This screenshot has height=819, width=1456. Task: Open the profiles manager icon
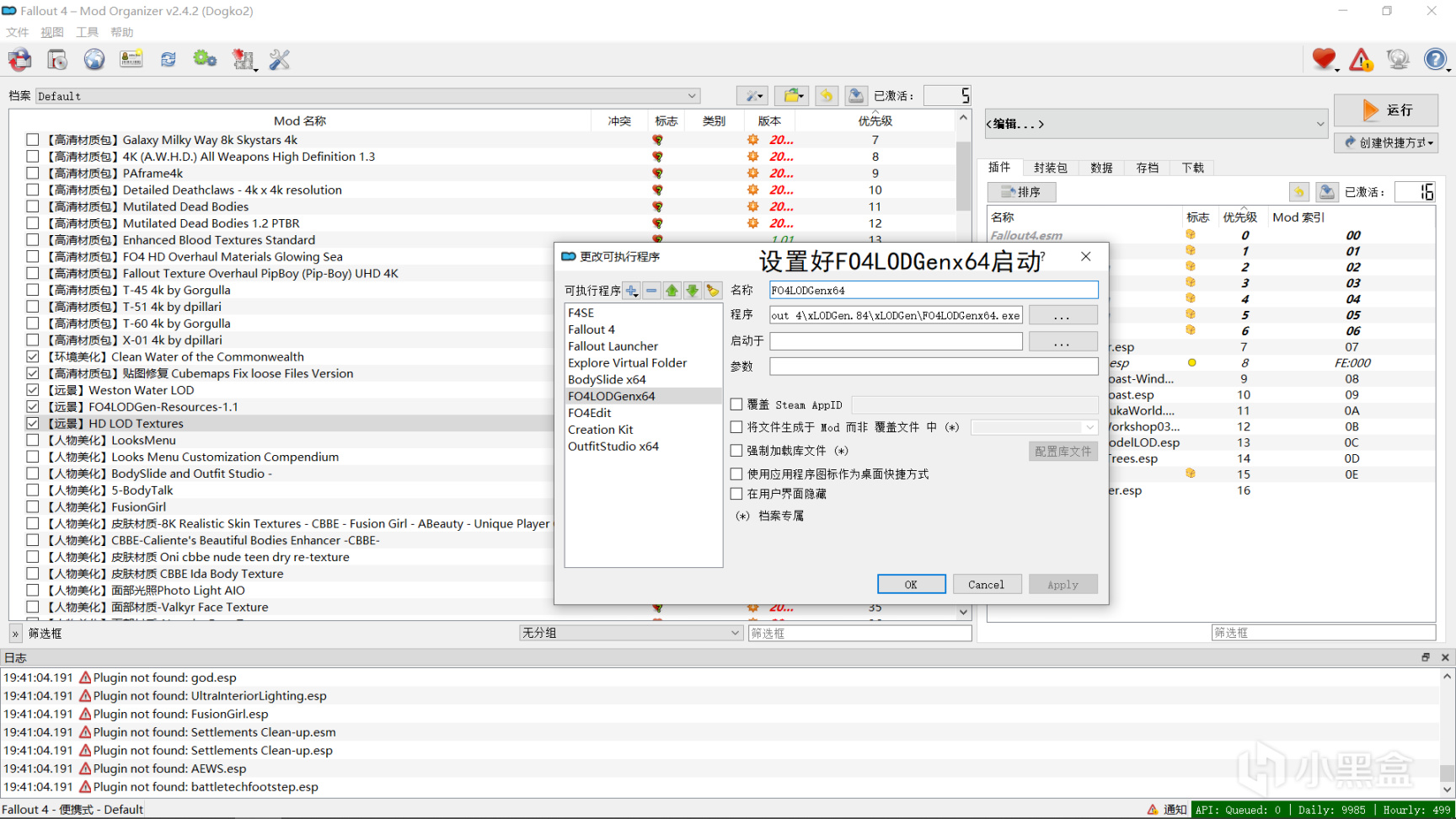pyautogui.click(x=131, y=60)
